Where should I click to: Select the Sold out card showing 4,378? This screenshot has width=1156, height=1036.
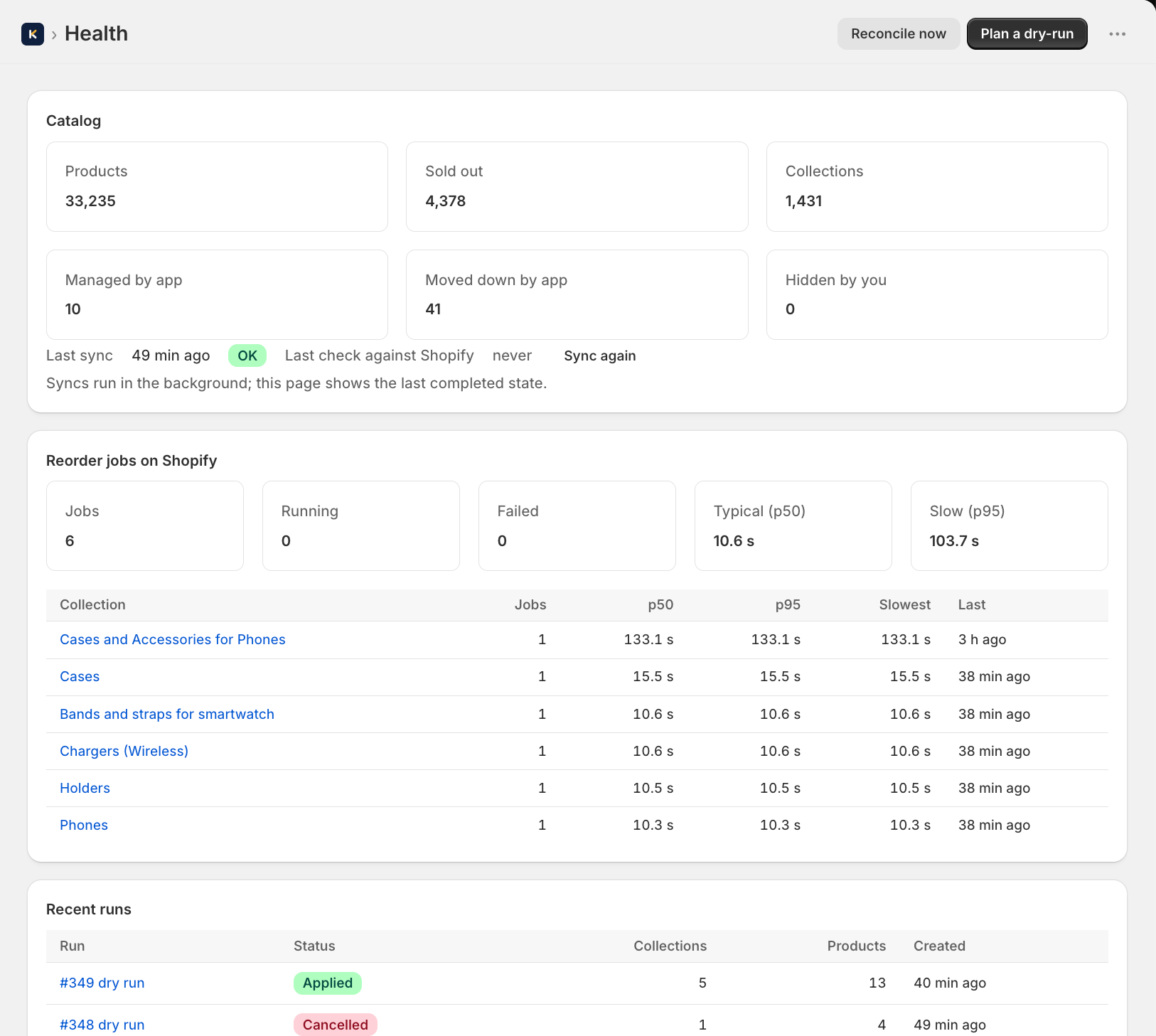click(x=577, y=186)
